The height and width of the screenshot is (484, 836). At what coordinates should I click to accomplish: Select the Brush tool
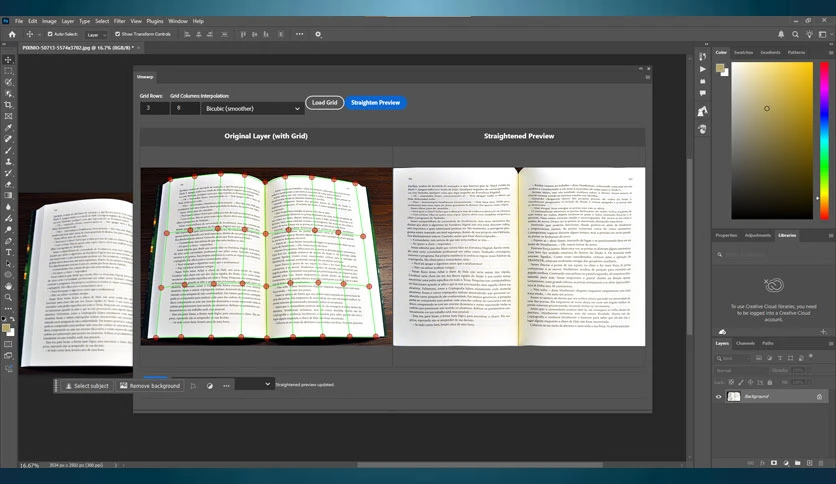click(8, 150)
